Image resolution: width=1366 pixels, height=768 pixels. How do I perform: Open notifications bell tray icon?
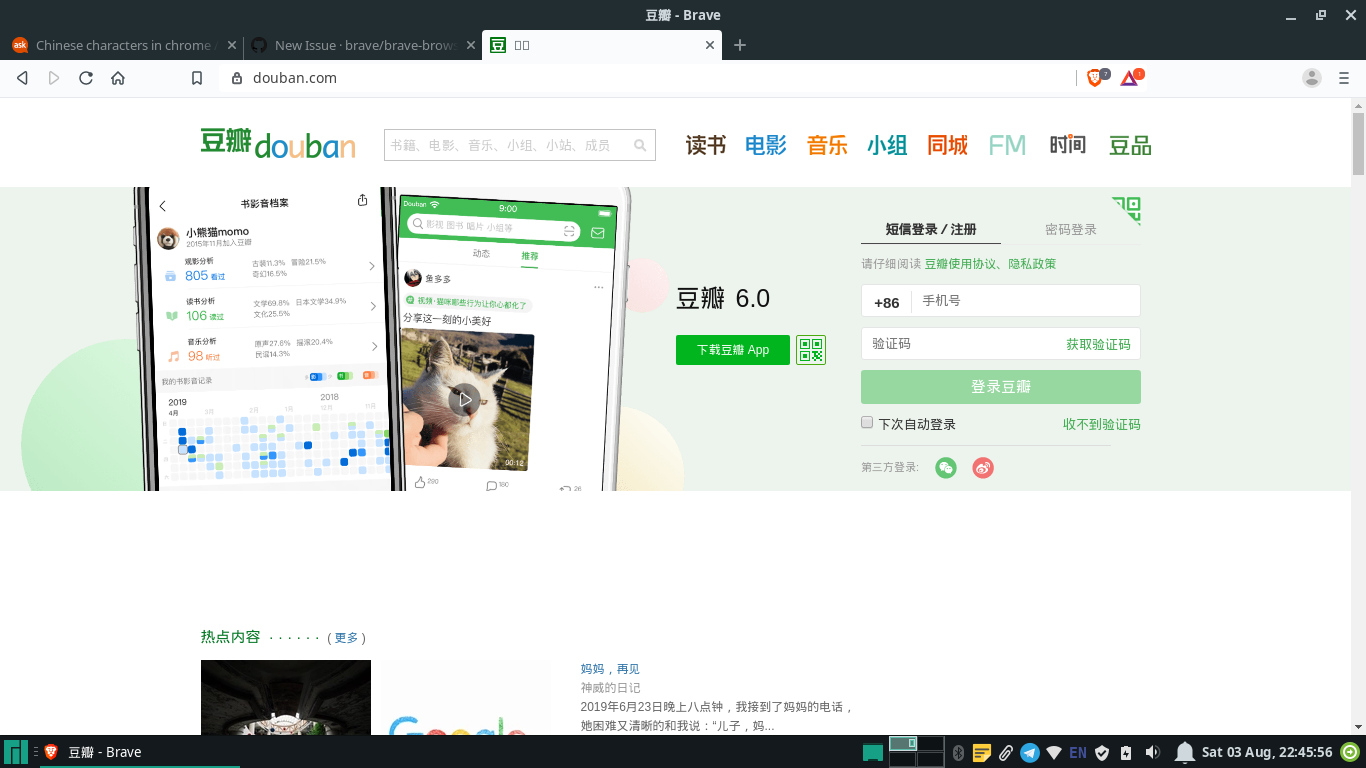click(x=1185, y=752)
